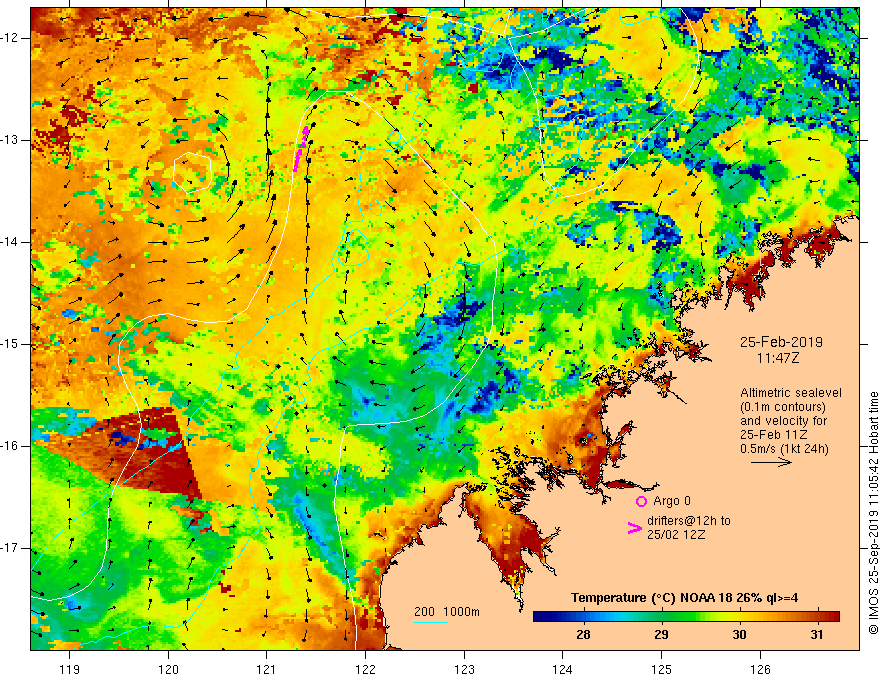Click the 0.5m/s velocity scale arrow
This screenshot has width=880, height=680.
point(771,462)
